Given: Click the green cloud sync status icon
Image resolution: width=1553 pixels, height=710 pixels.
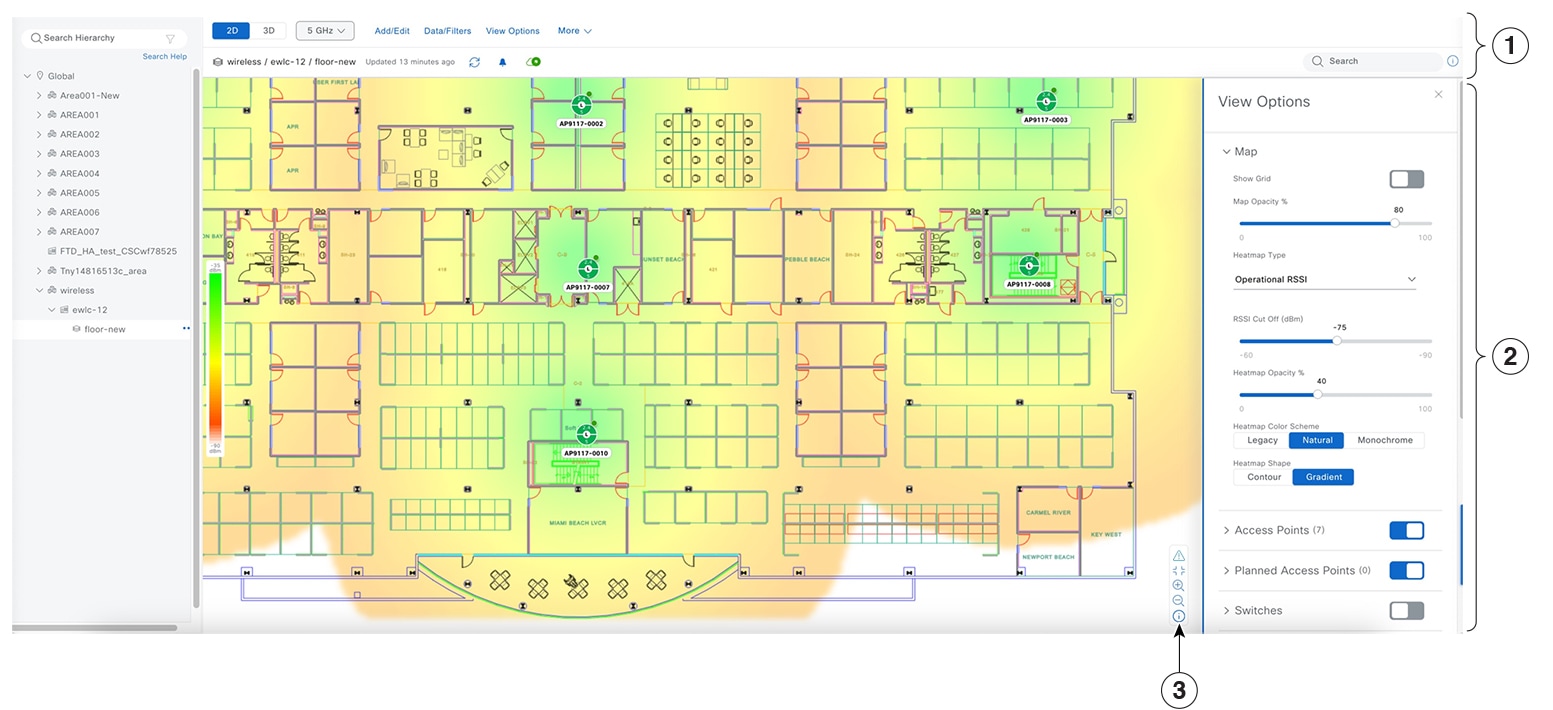Looking at the screenshot, I should pyautogui.click(x=533, y=61).
